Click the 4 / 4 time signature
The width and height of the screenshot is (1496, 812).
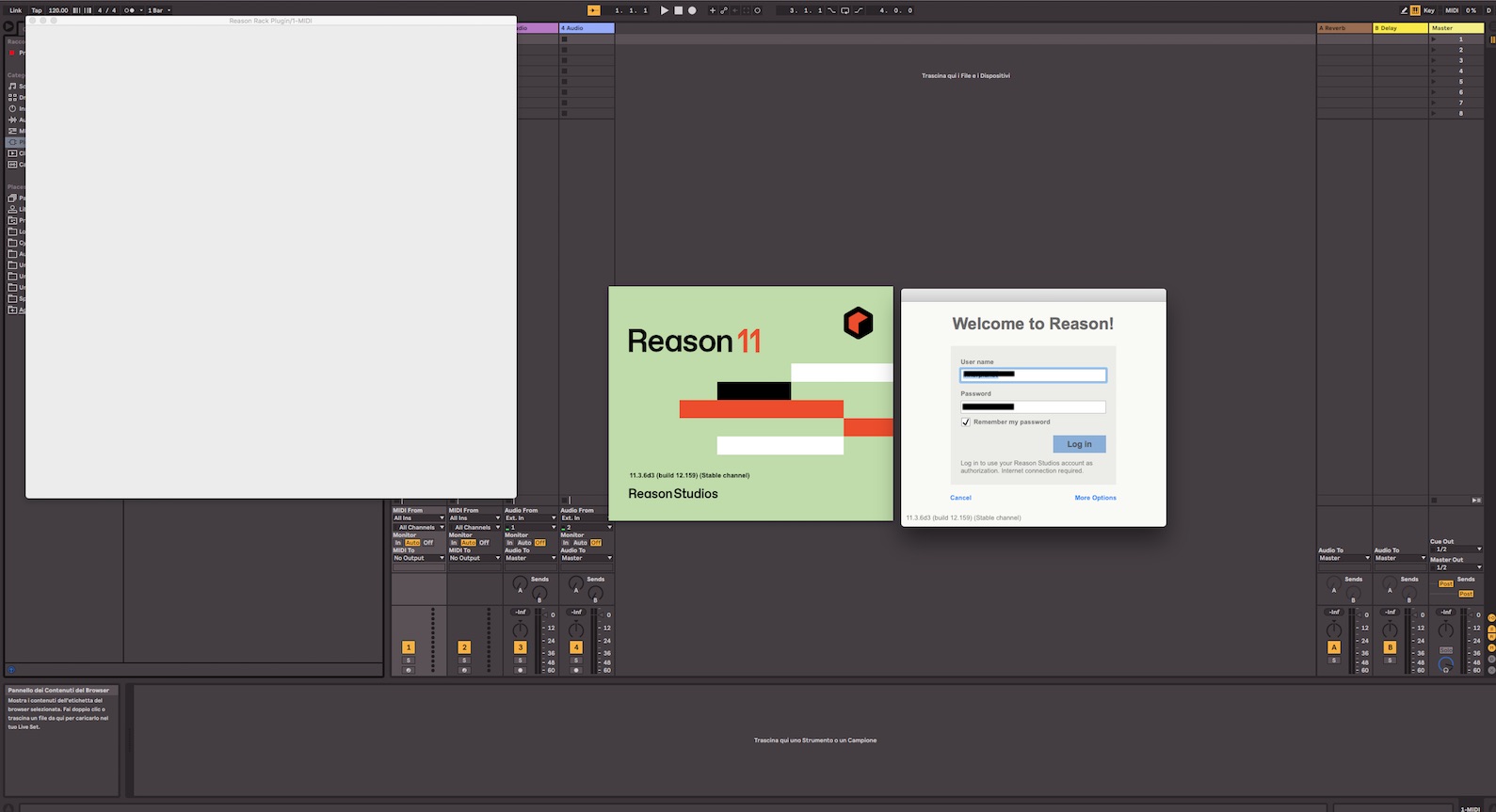[107, 10]
